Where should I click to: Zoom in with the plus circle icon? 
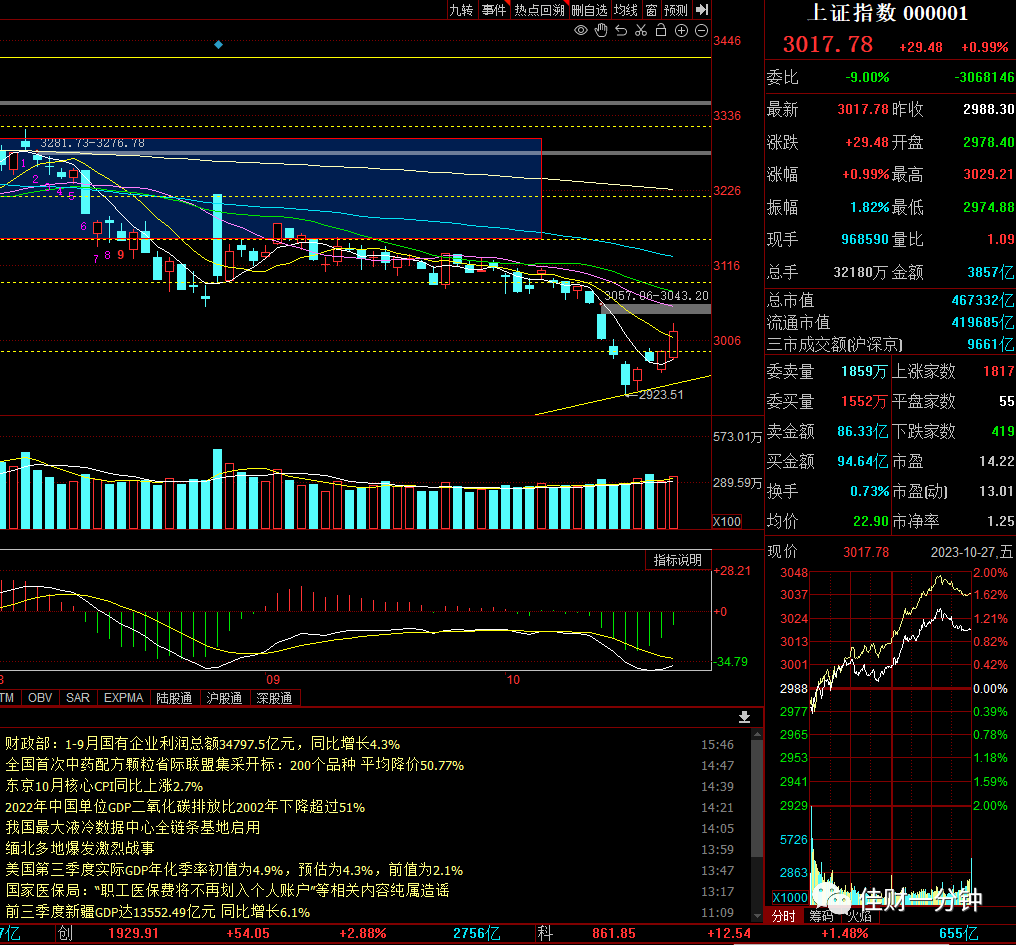(x=681, y=30)
